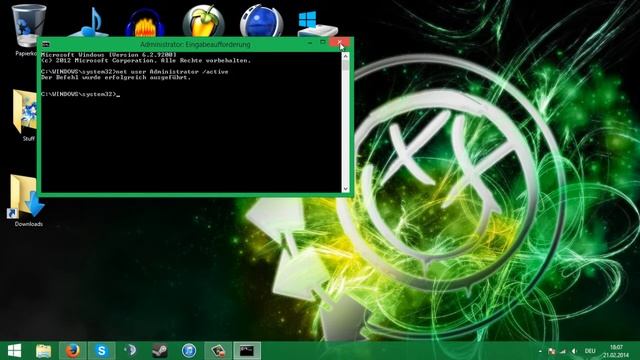Viewport: 640px width, 360px height.
Task: Click the last 'C:\WINDOWS\system32>' prompt line
Action: (80, 94)
